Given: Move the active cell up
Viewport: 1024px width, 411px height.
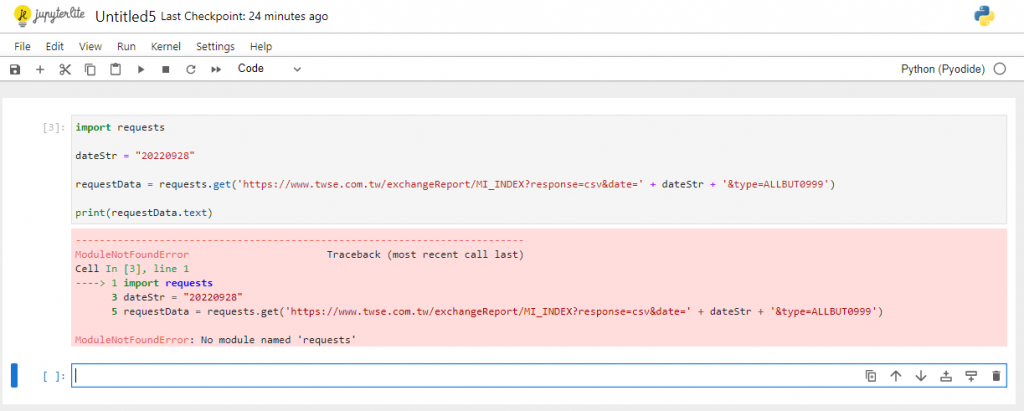Looking at the screenshot, I should (x=896, y=376).
